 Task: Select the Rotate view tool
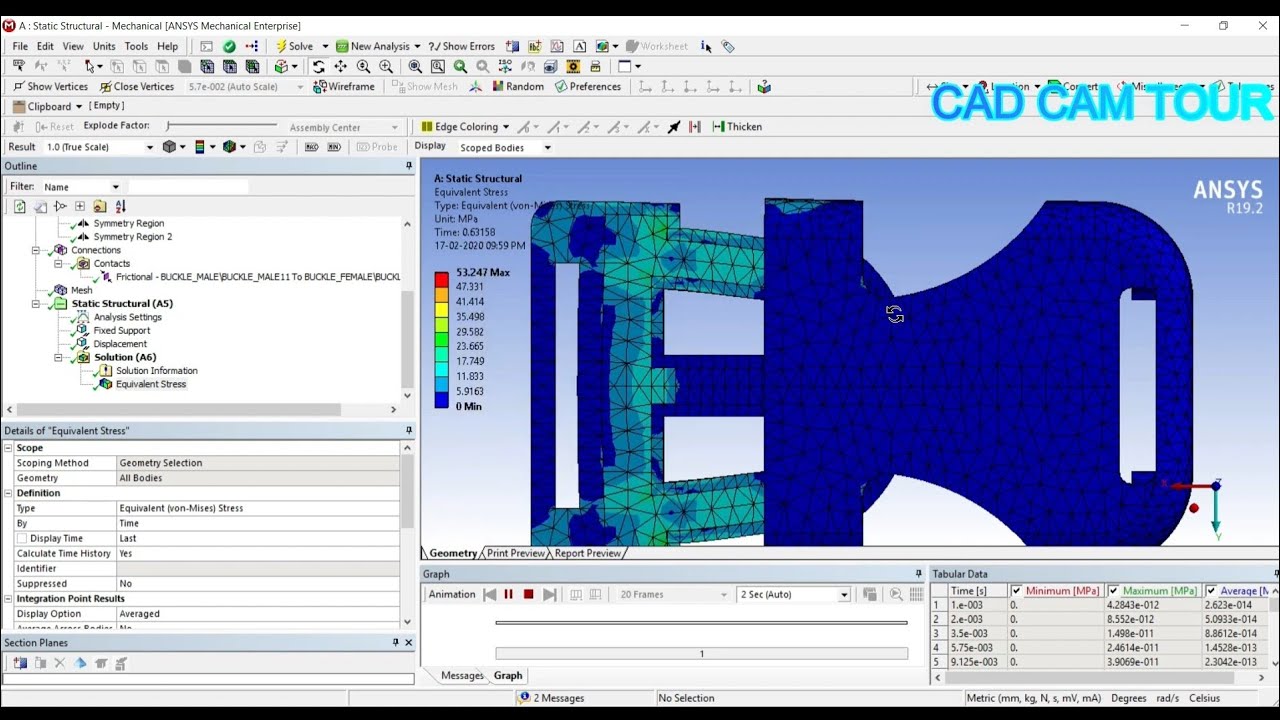(x=318, y=67)
